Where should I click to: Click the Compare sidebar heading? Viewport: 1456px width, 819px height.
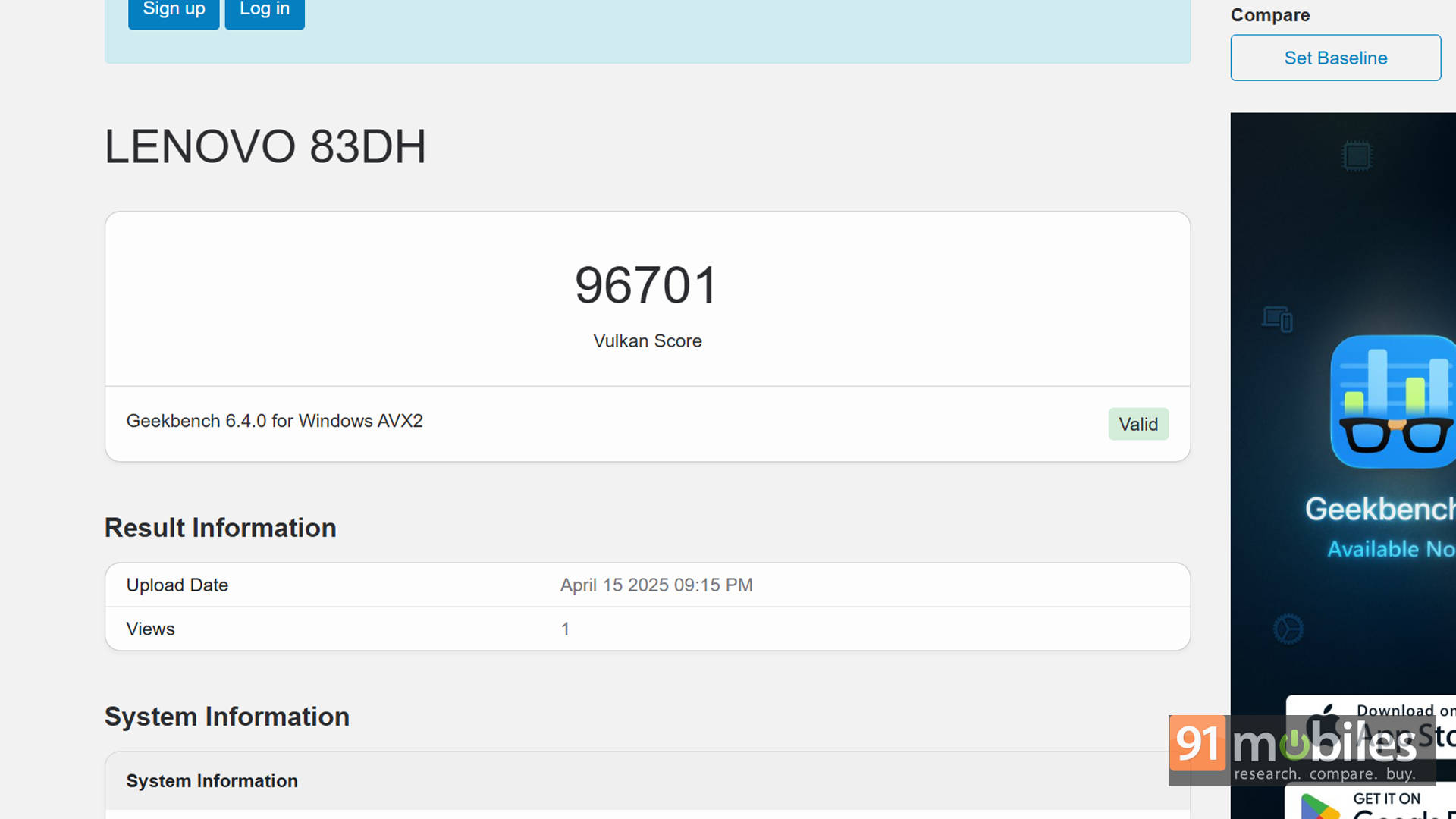pos(1269,15)
